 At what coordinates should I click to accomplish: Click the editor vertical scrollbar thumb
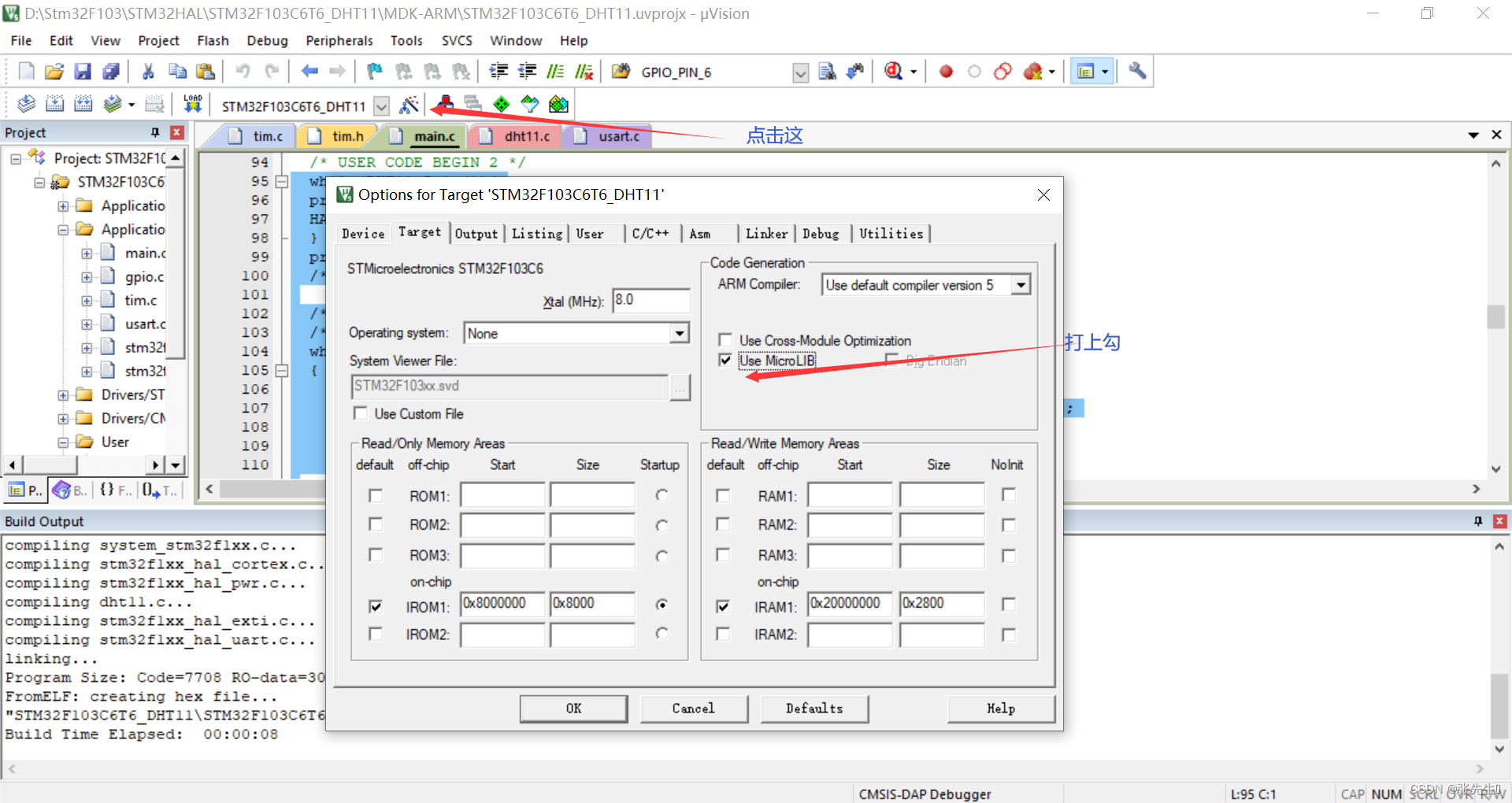click(1495, 316)
